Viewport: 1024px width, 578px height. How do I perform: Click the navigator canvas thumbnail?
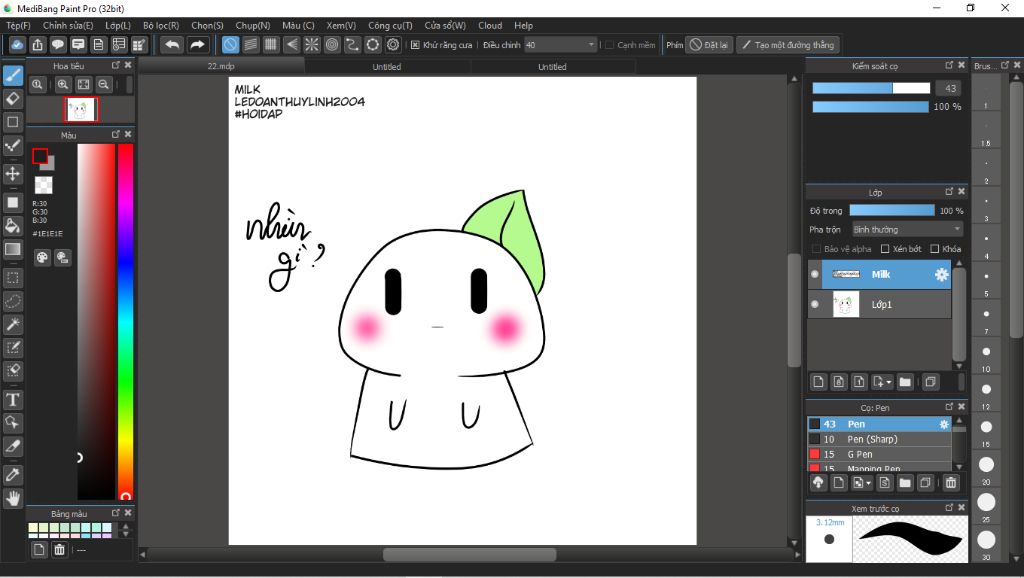point(81,109)
